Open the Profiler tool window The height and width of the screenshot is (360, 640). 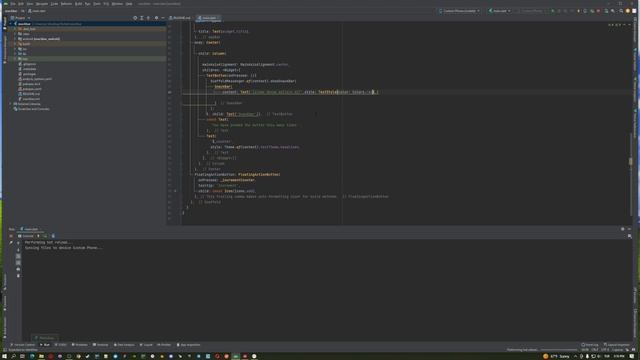pos(164,345)
